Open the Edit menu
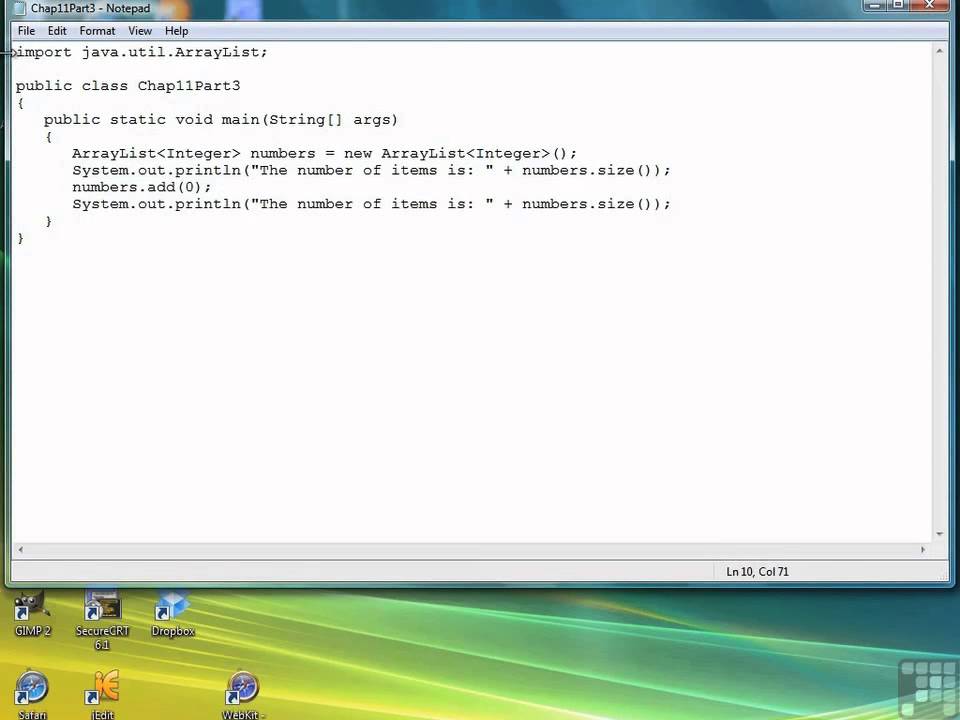Viewport: 960px width, 720px height. (57, 31)
